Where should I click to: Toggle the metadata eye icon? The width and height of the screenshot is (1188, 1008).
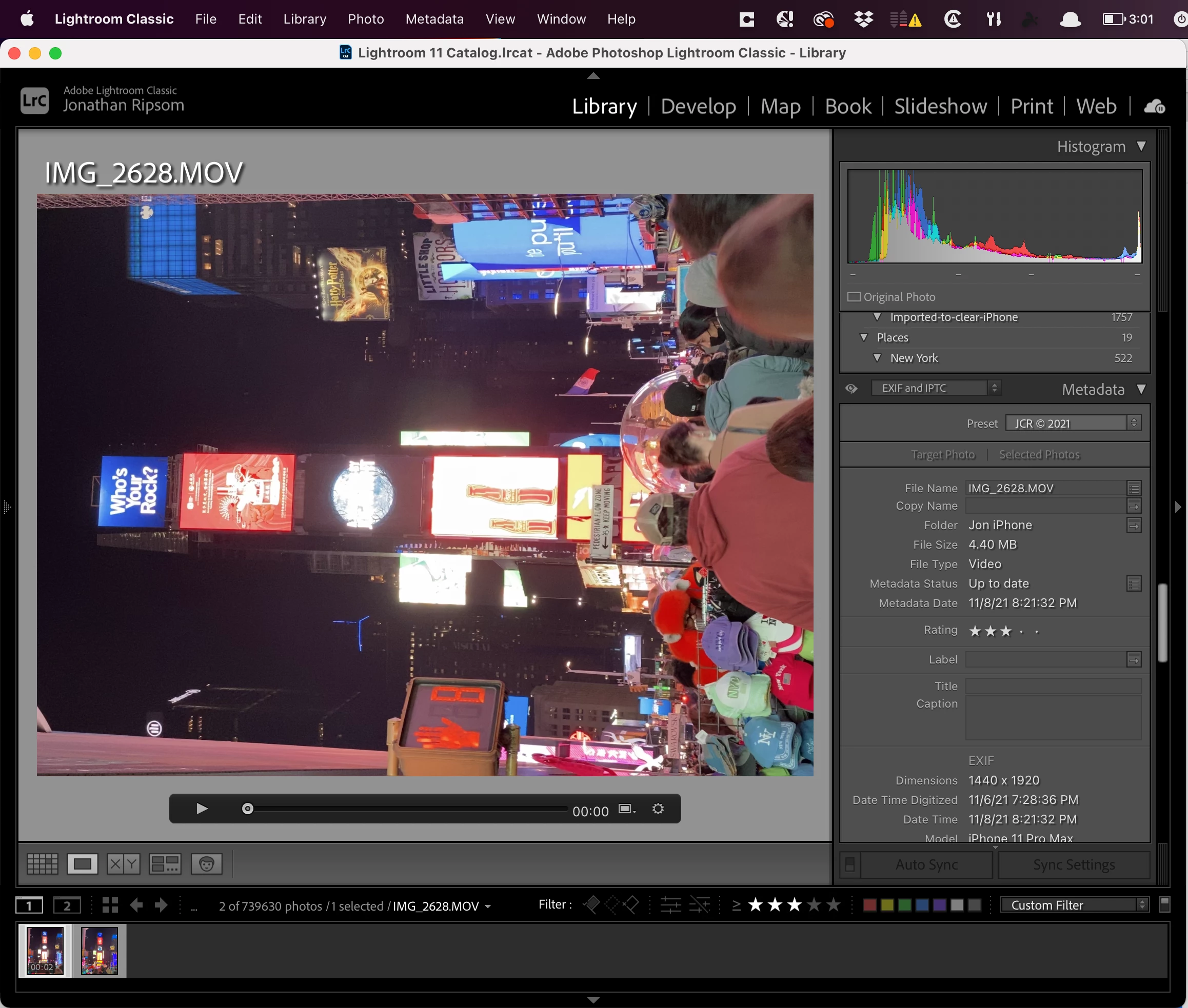click(852, 389)
